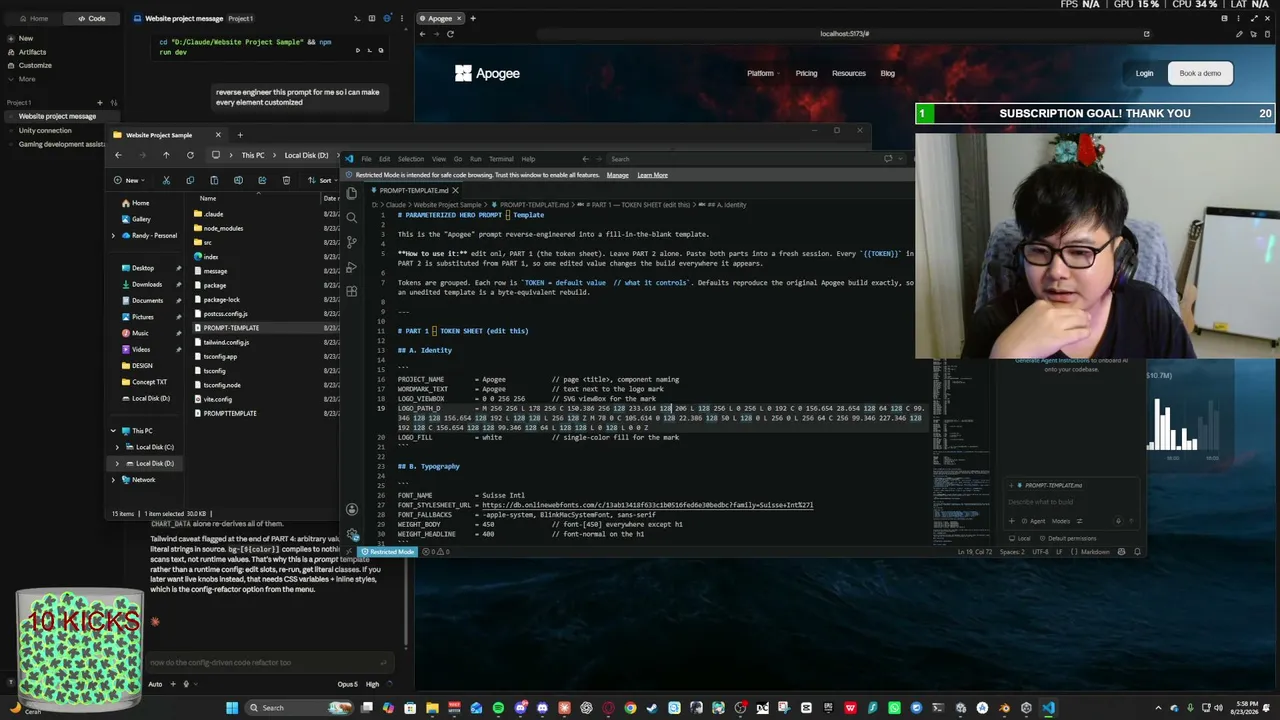Click the Manage link in Restricted Mode banner

[618, 175]
